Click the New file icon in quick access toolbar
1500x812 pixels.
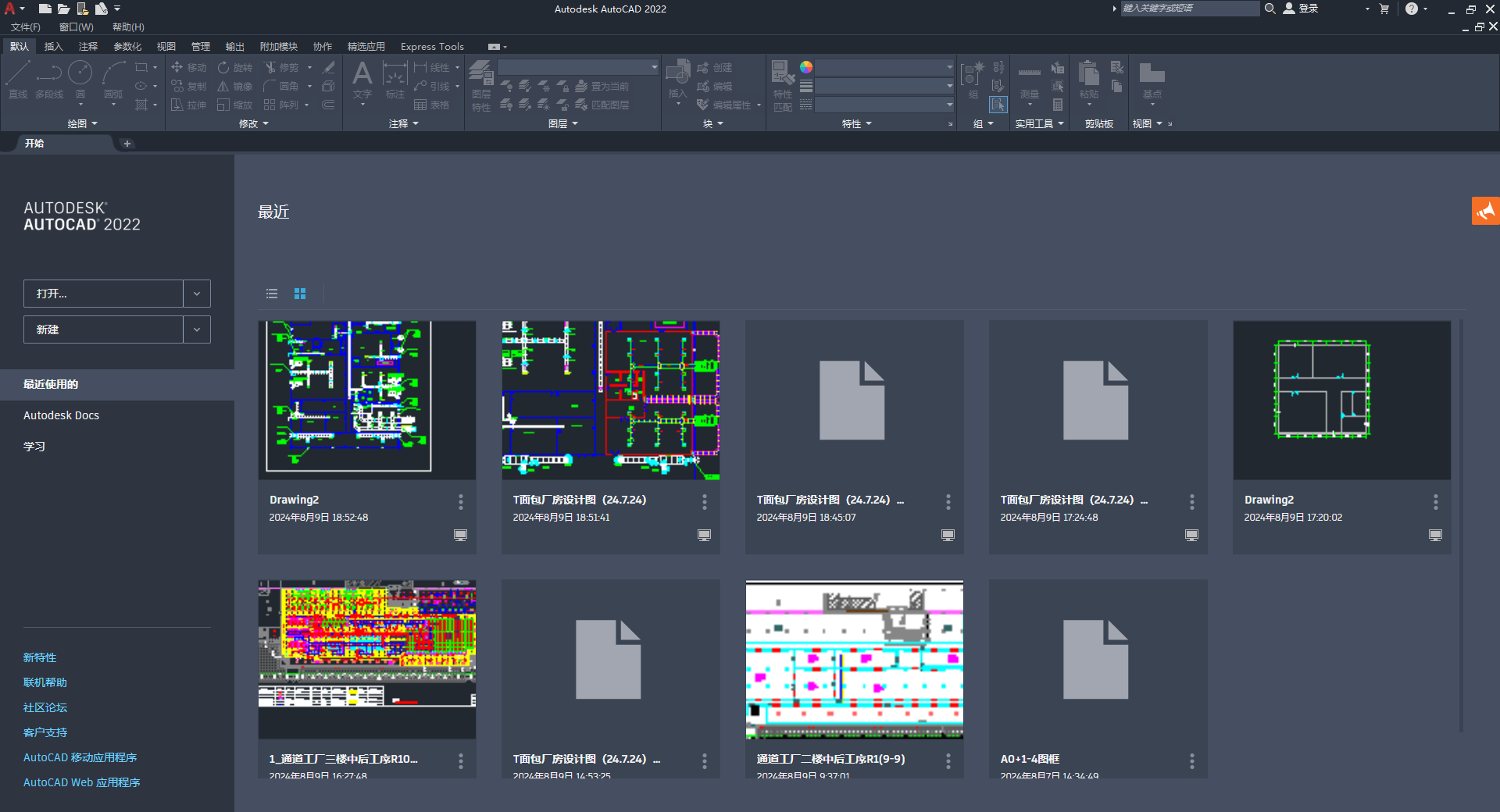click(x=45, y=9)
